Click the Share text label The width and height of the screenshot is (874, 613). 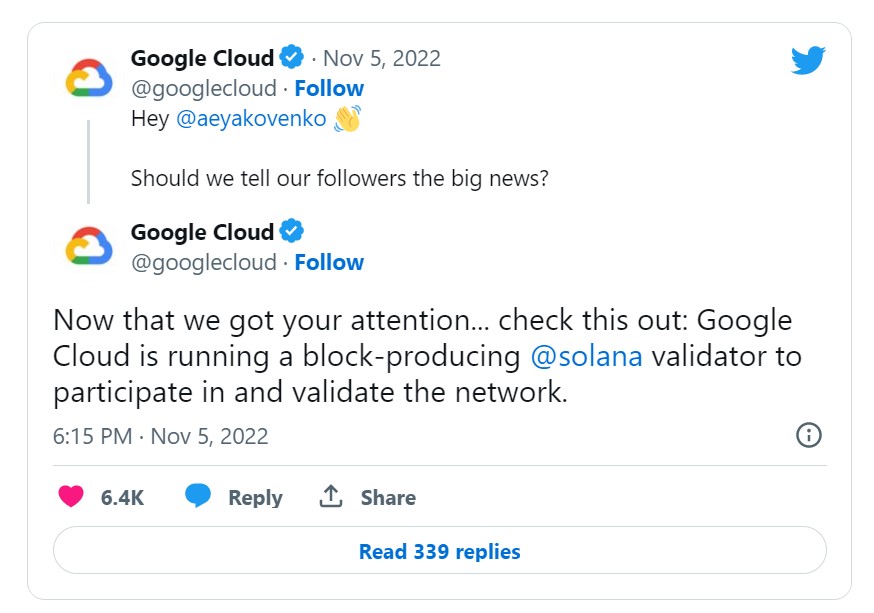388,498
